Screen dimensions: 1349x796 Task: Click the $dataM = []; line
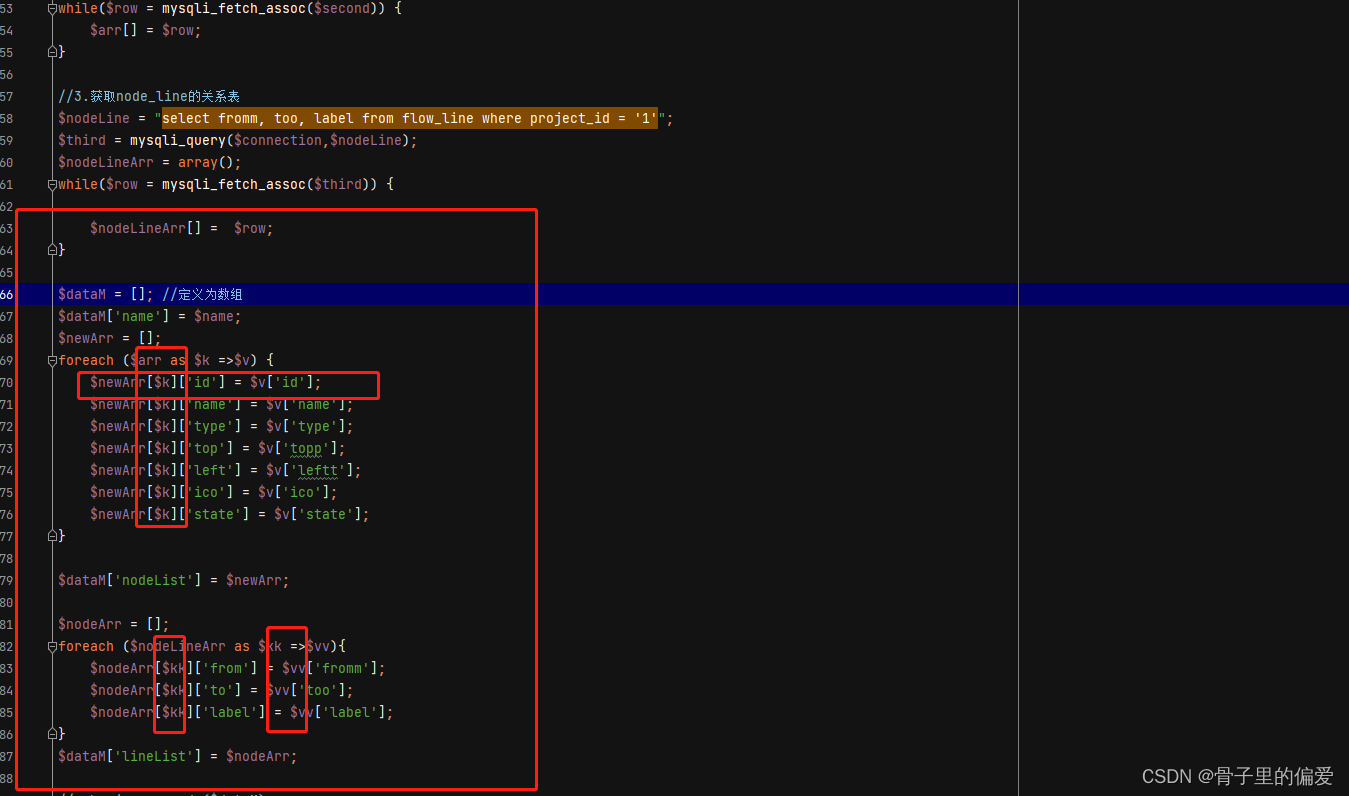(106, 294)
